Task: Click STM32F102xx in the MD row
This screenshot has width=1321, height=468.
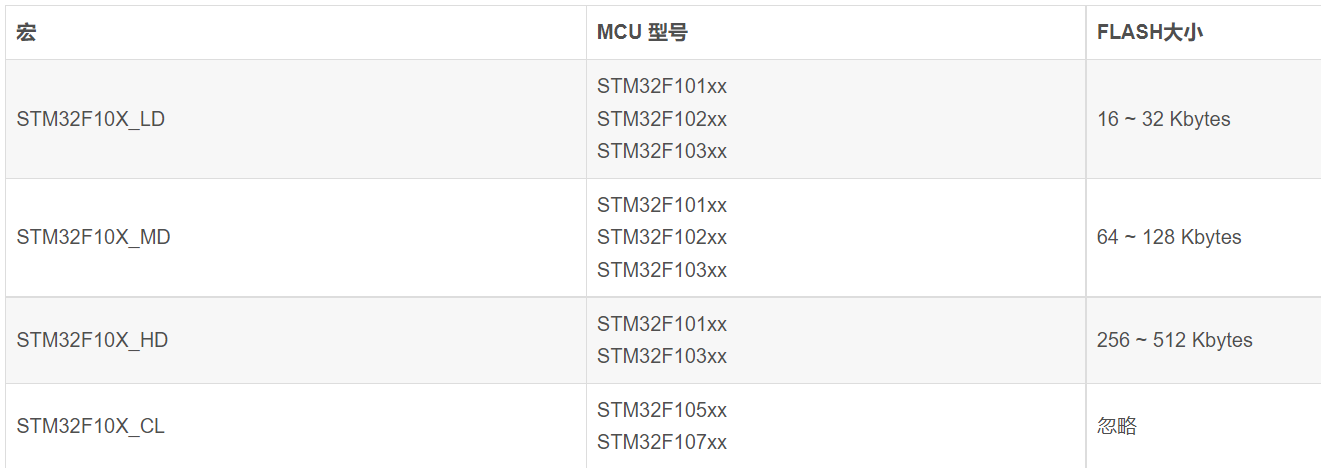Action: [x=662, y=238]
